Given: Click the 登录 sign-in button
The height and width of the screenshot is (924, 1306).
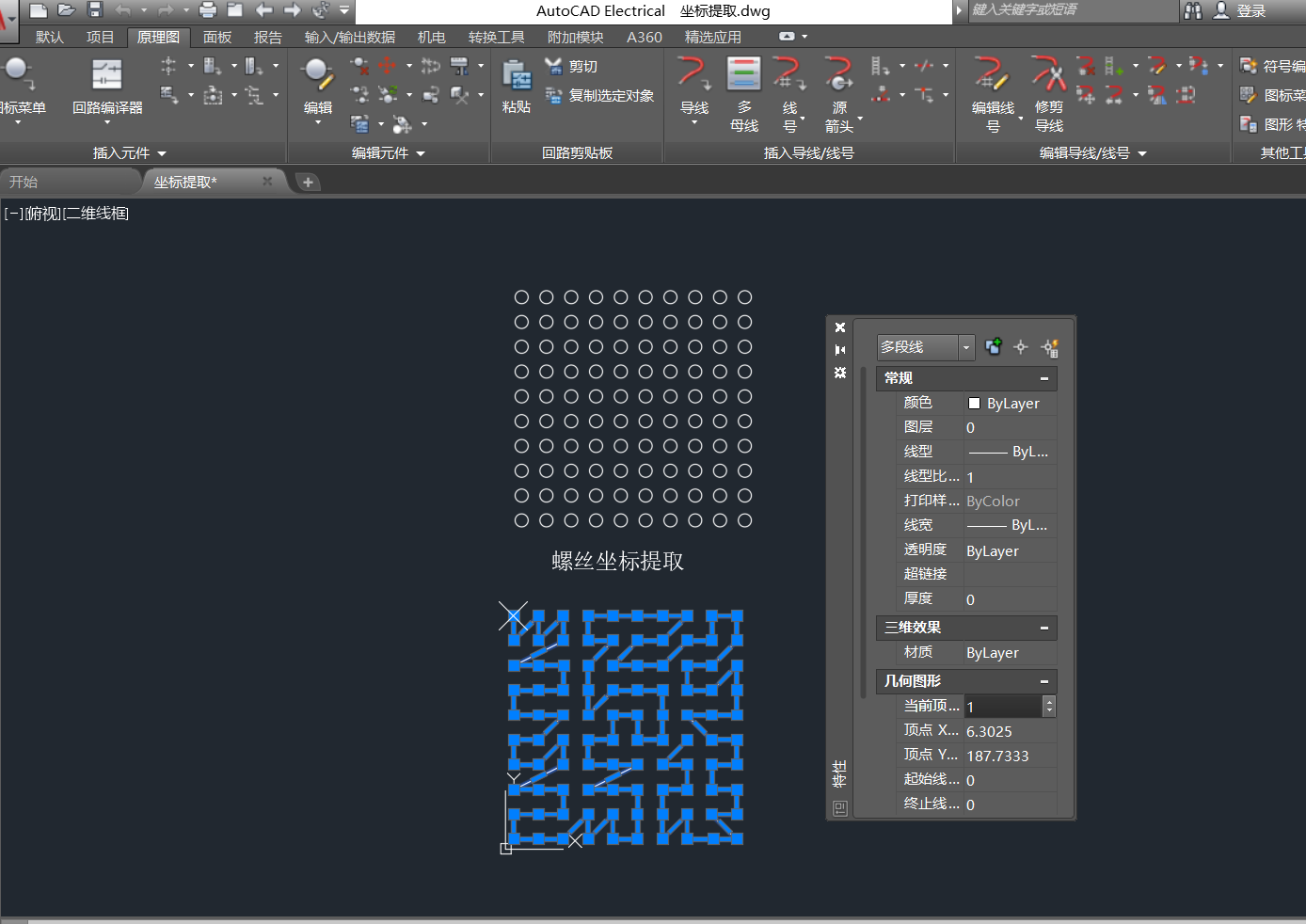Looking at the screenshot, I should click(1250, 10).
